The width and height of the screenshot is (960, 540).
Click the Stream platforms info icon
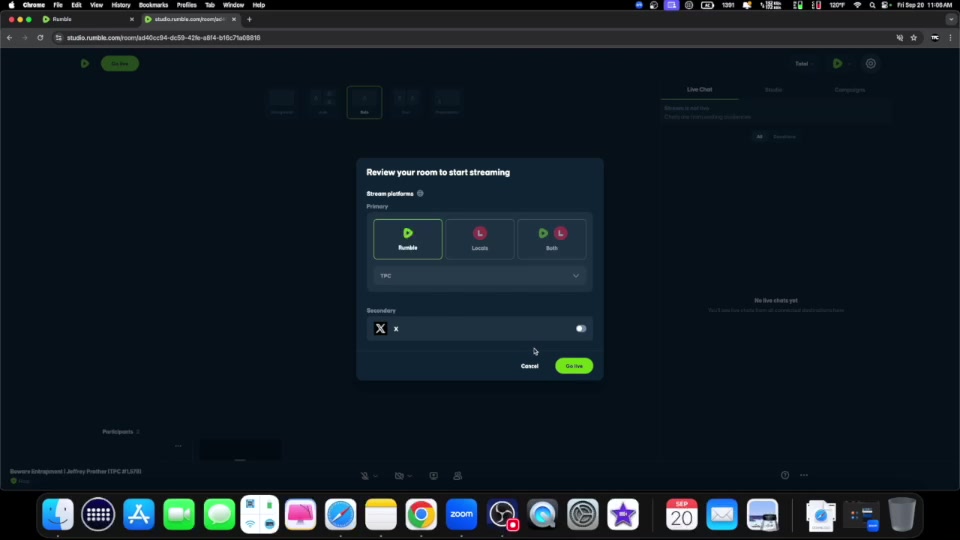pyautogui.click(x=420, y=193)
